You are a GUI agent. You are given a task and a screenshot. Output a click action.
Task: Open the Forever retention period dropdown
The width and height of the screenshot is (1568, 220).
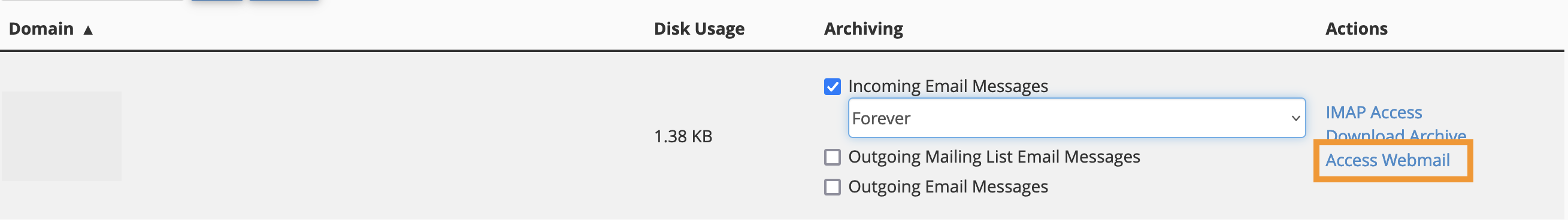(1076, 118)
